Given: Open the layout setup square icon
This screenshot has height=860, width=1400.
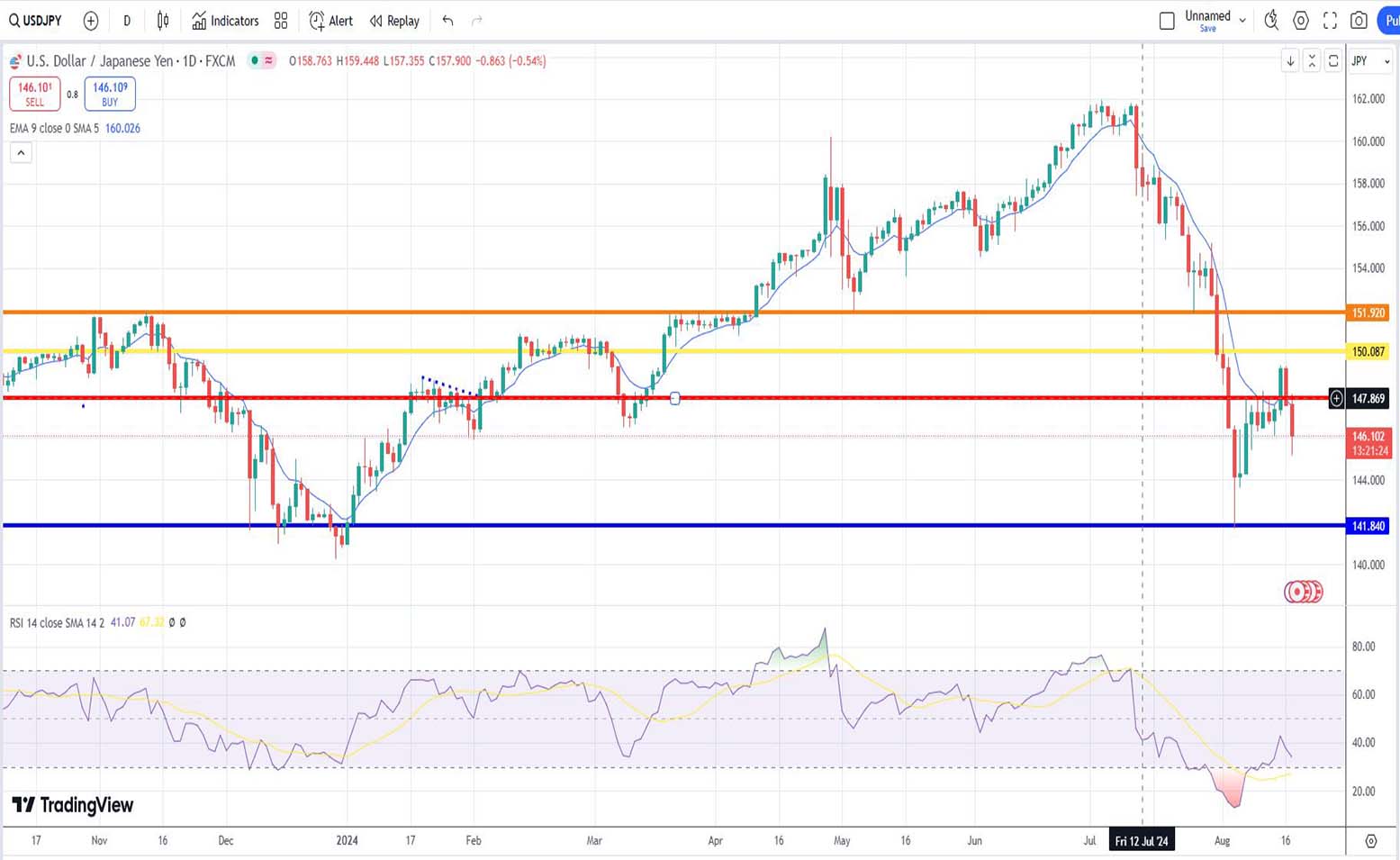Looking at the screenshot, I should (1167, 21).
